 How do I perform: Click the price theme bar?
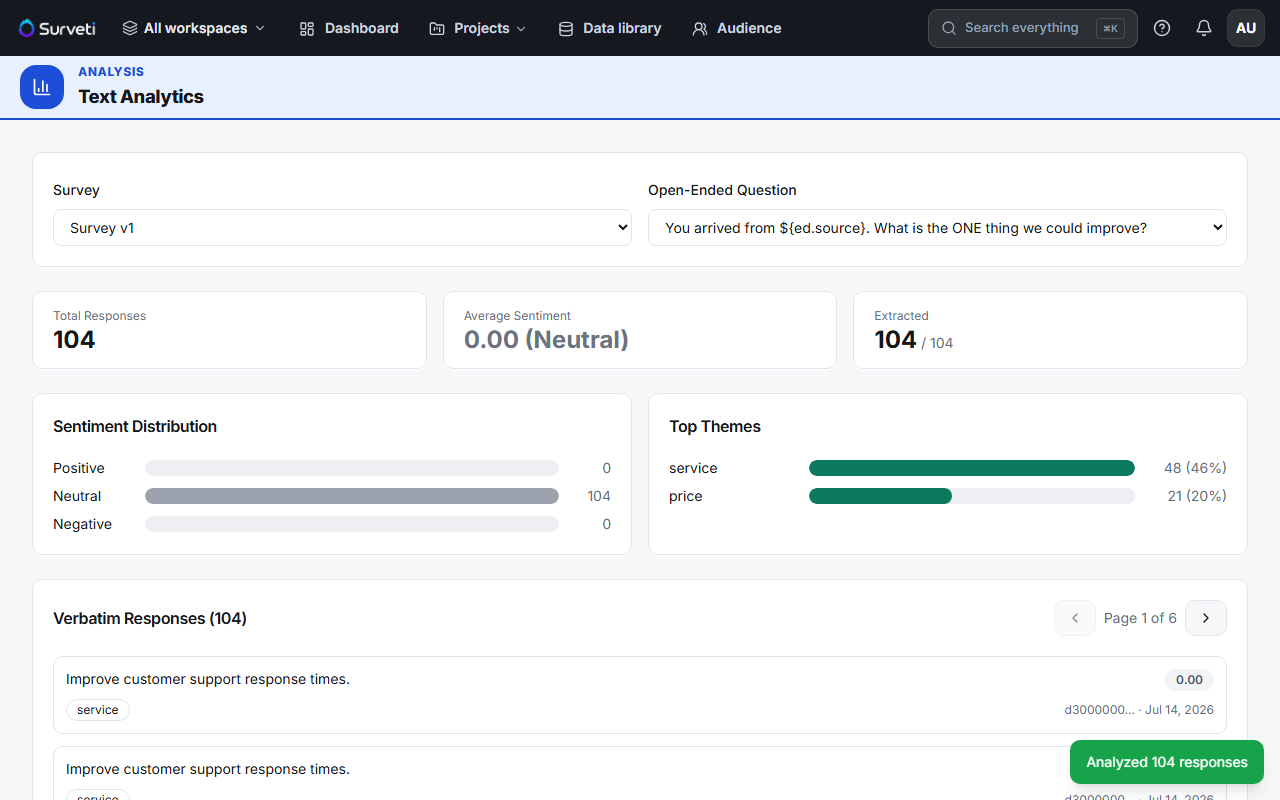(972, 496)
